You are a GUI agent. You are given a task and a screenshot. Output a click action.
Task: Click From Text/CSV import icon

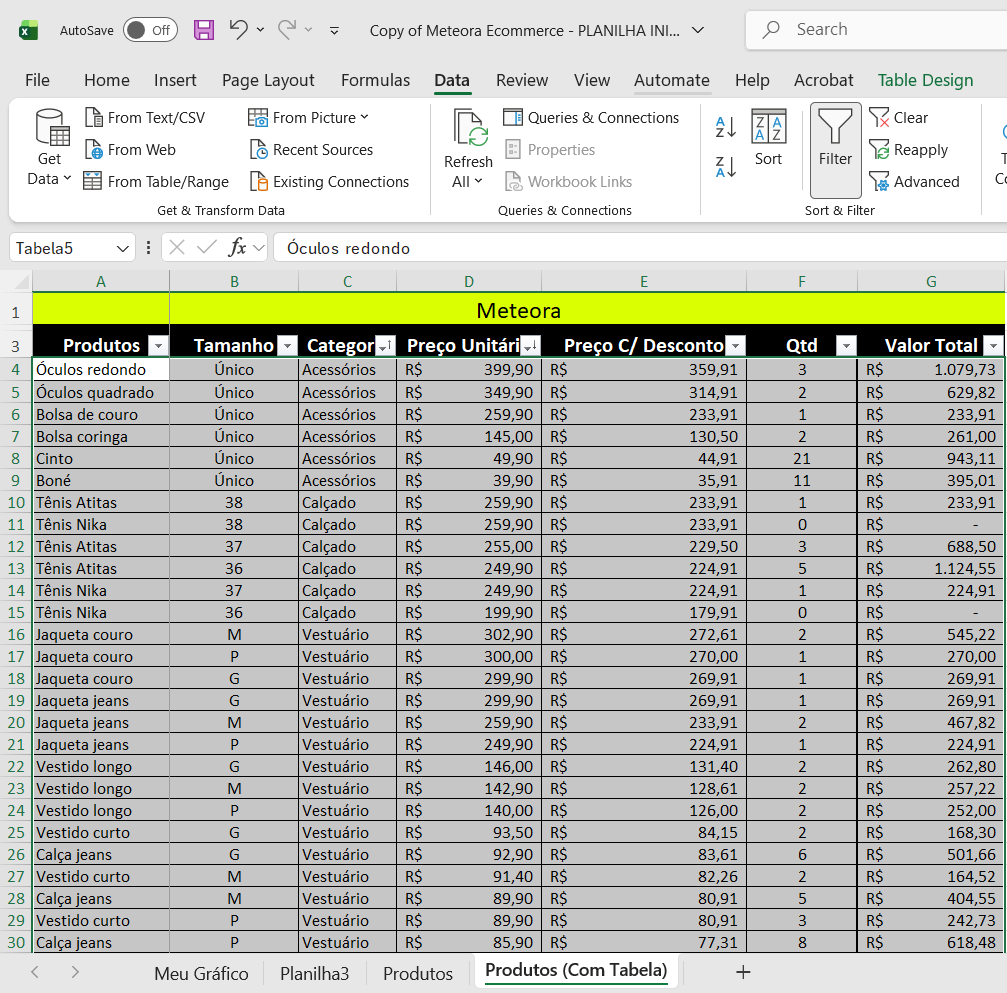pos(94,118)
